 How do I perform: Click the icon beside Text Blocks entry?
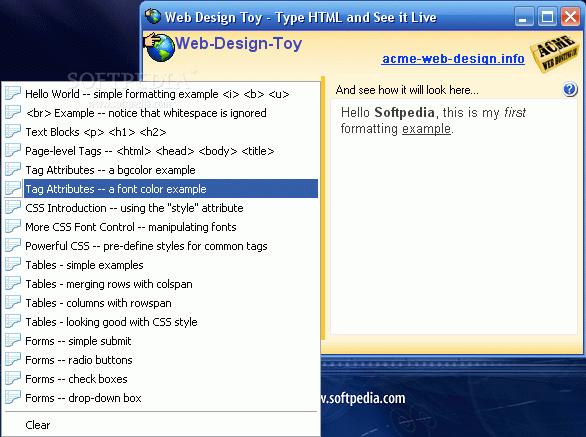[13, 132]
